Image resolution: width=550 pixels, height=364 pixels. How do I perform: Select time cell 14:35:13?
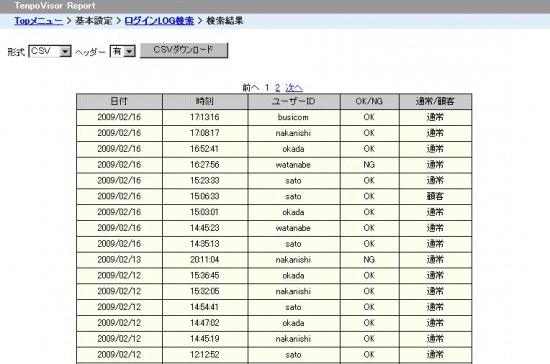point(205,244)
